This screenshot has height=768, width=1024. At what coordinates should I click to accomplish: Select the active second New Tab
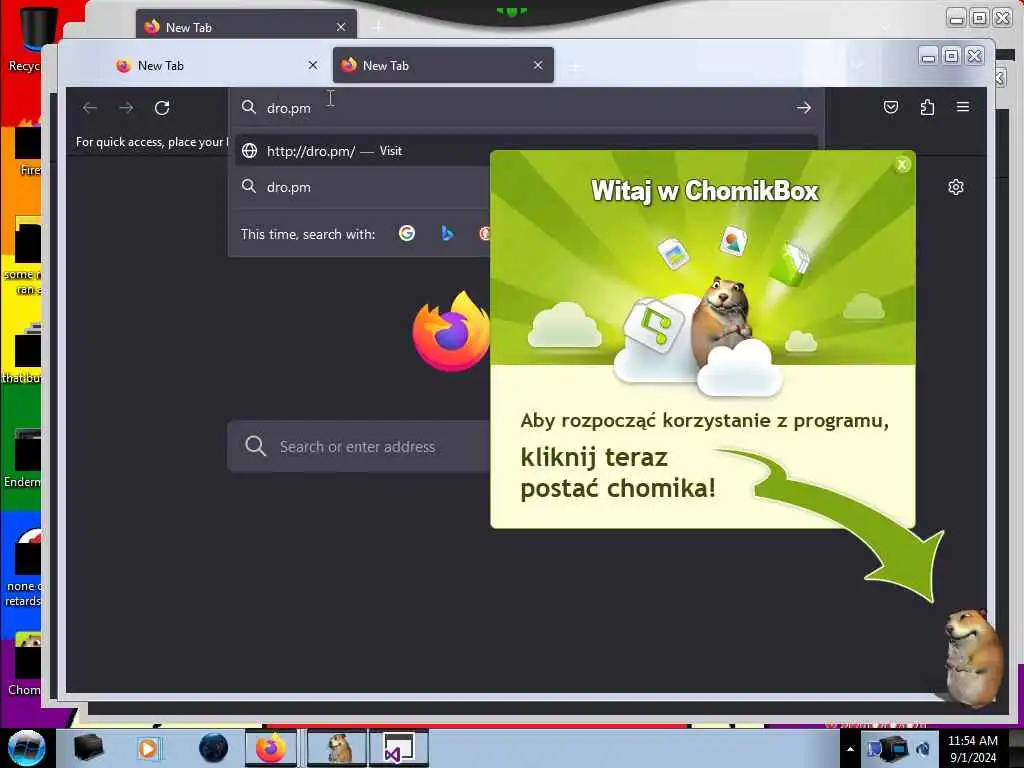(443, 65)
